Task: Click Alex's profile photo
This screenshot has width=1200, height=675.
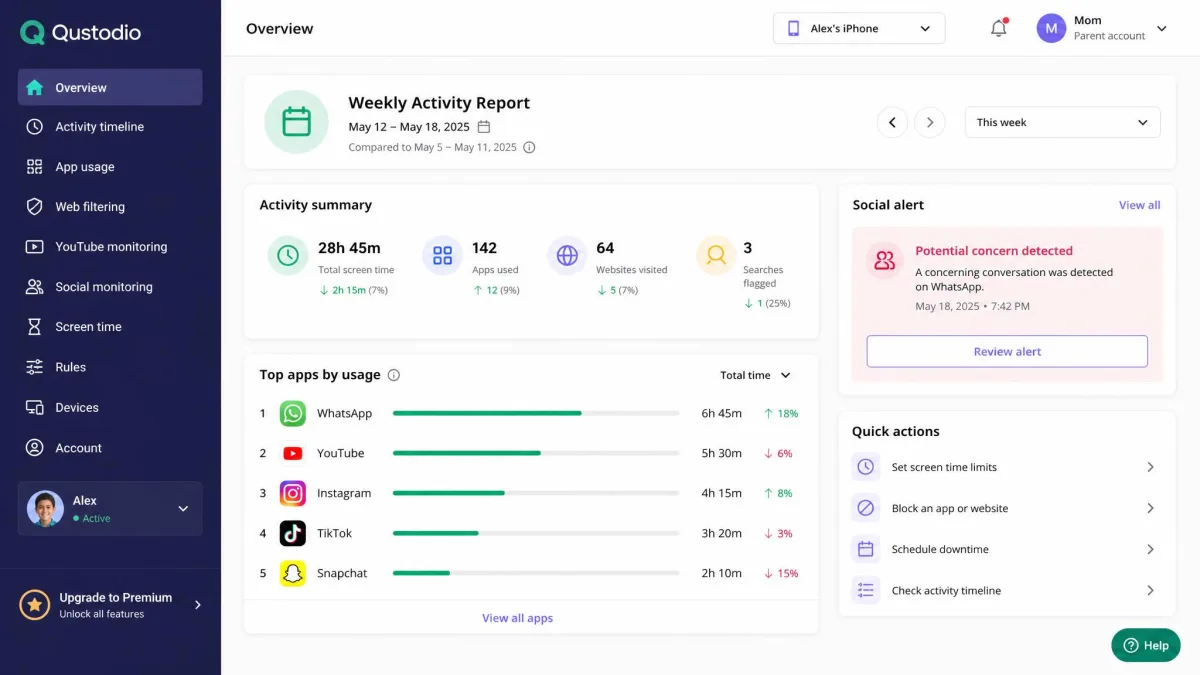Action: (45, 508)
